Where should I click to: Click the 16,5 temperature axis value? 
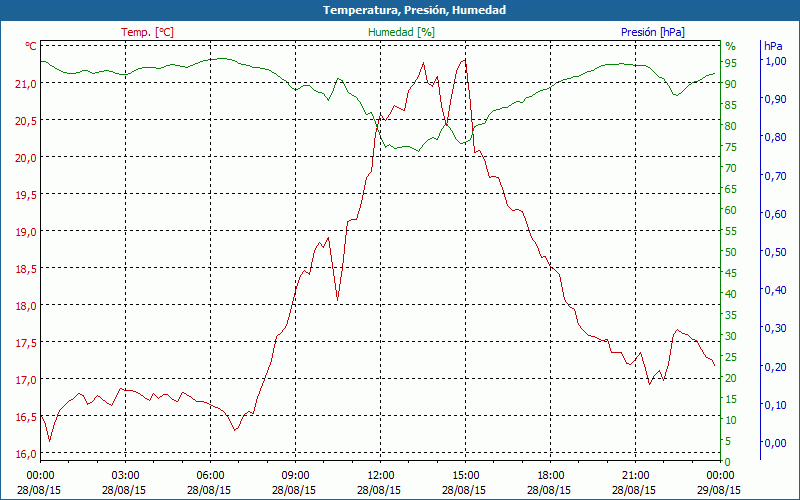(x=26, y=417)
